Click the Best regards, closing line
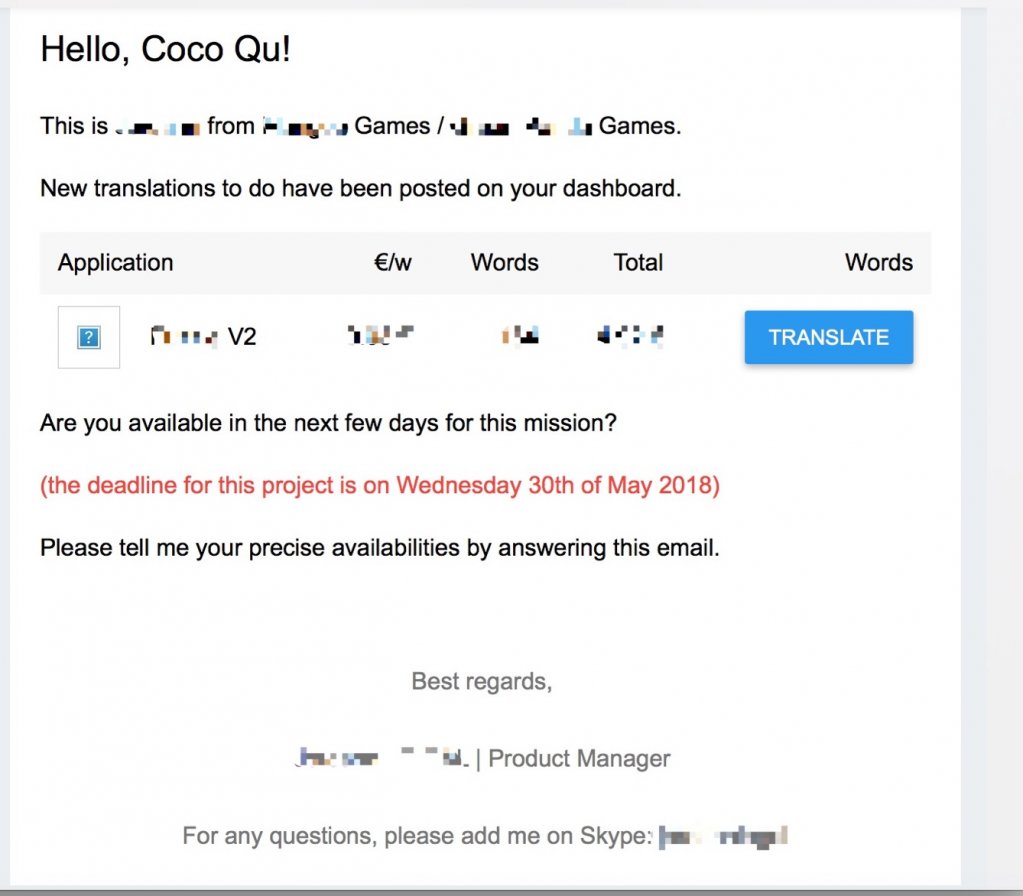The width and height of the screenshot is (1023, 896). coord(481,681)
